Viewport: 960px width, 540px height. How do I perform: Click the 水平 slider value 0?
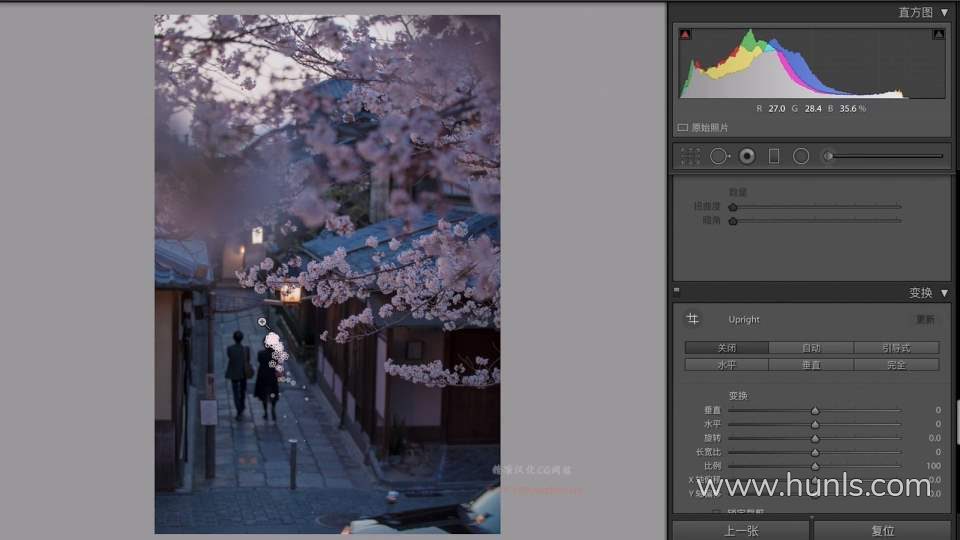click(x=938, y=424)
